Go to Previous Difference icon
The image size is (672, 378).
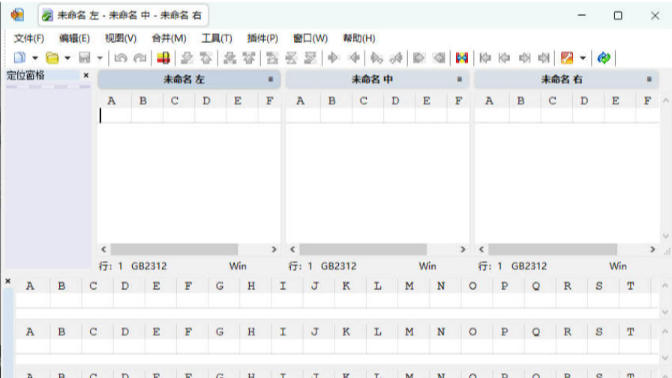[206, 57]
